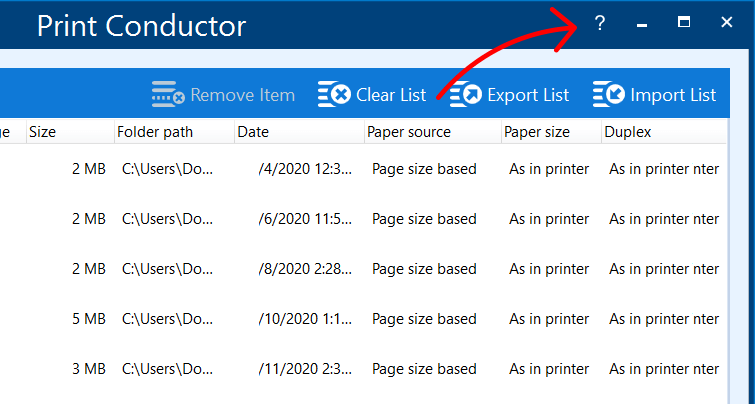
Task: Click the Import List toolbar icon
Action: [609, 95]
